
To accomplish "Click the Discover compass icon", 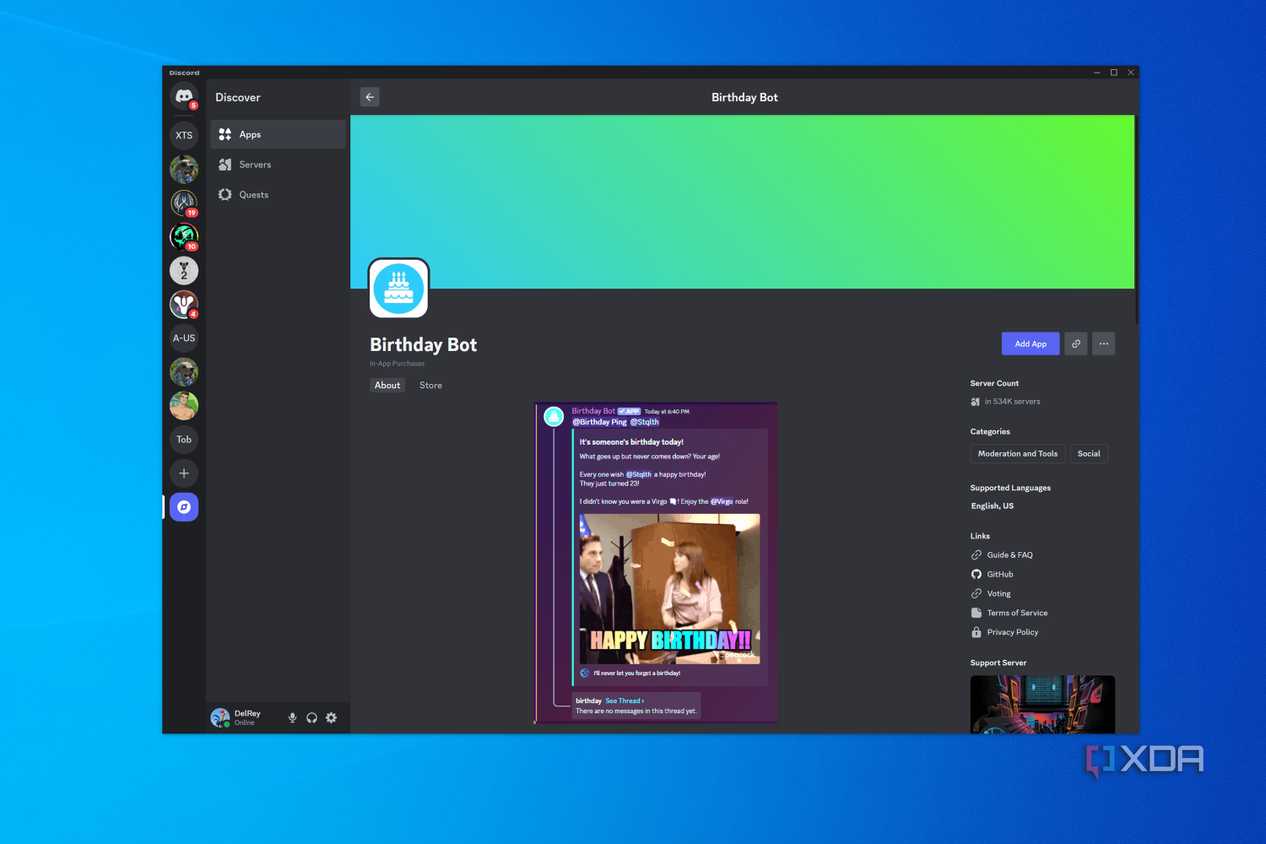I will click(x=184, y=507).
